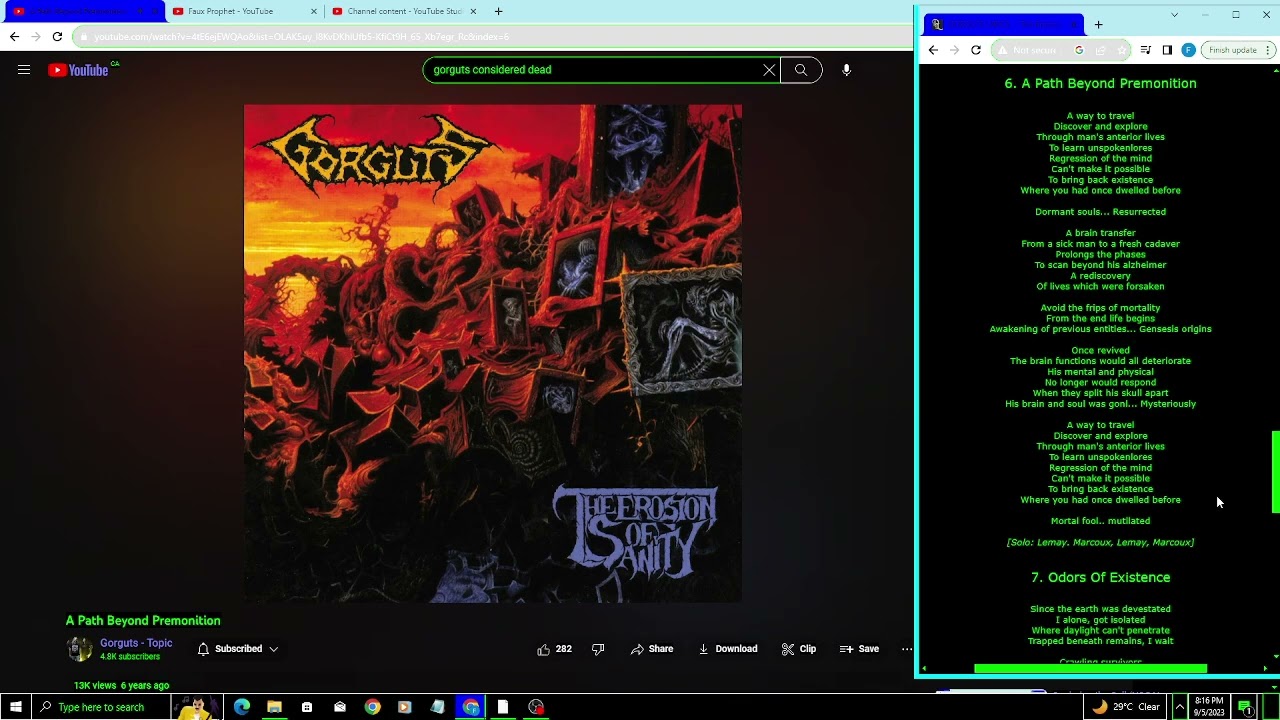The image size is (1280, 720).
Task: Click the Not secure warning in address bar
Action: [1027, 50]
